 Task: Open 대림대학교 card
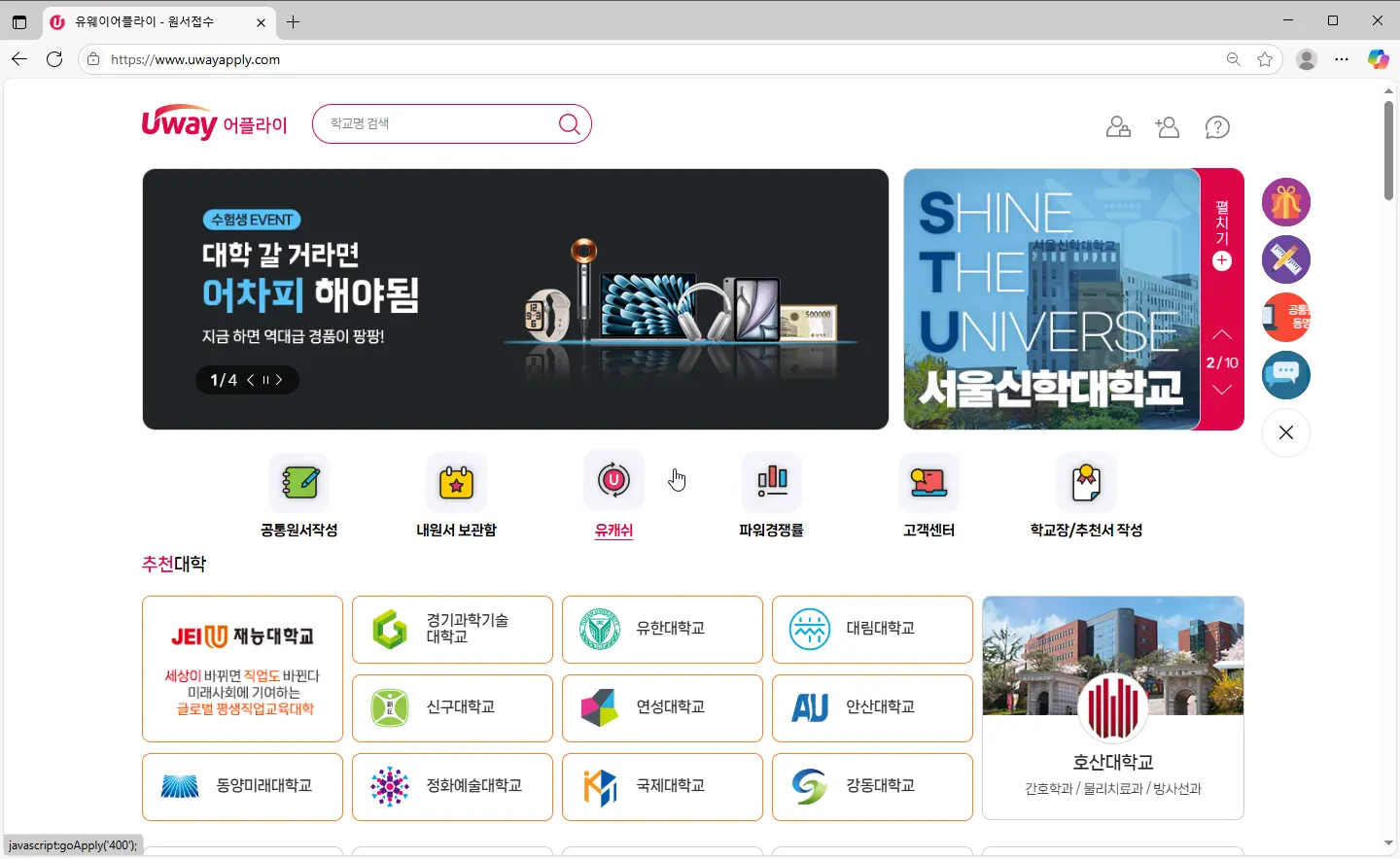click(872, 630)
